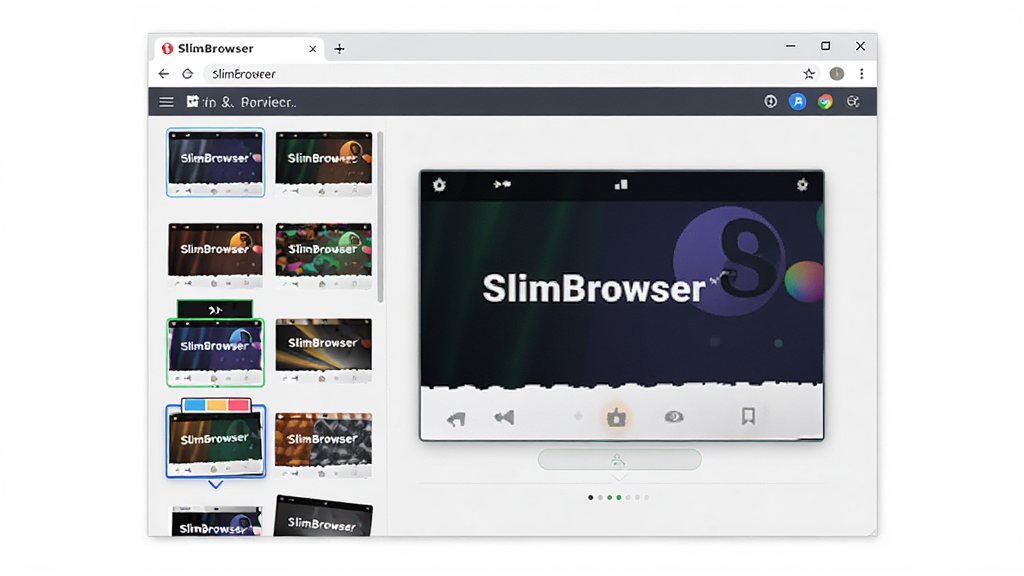
Task: Click the black tab atop the green-outlined thumbnail
Action: [215, 310]
